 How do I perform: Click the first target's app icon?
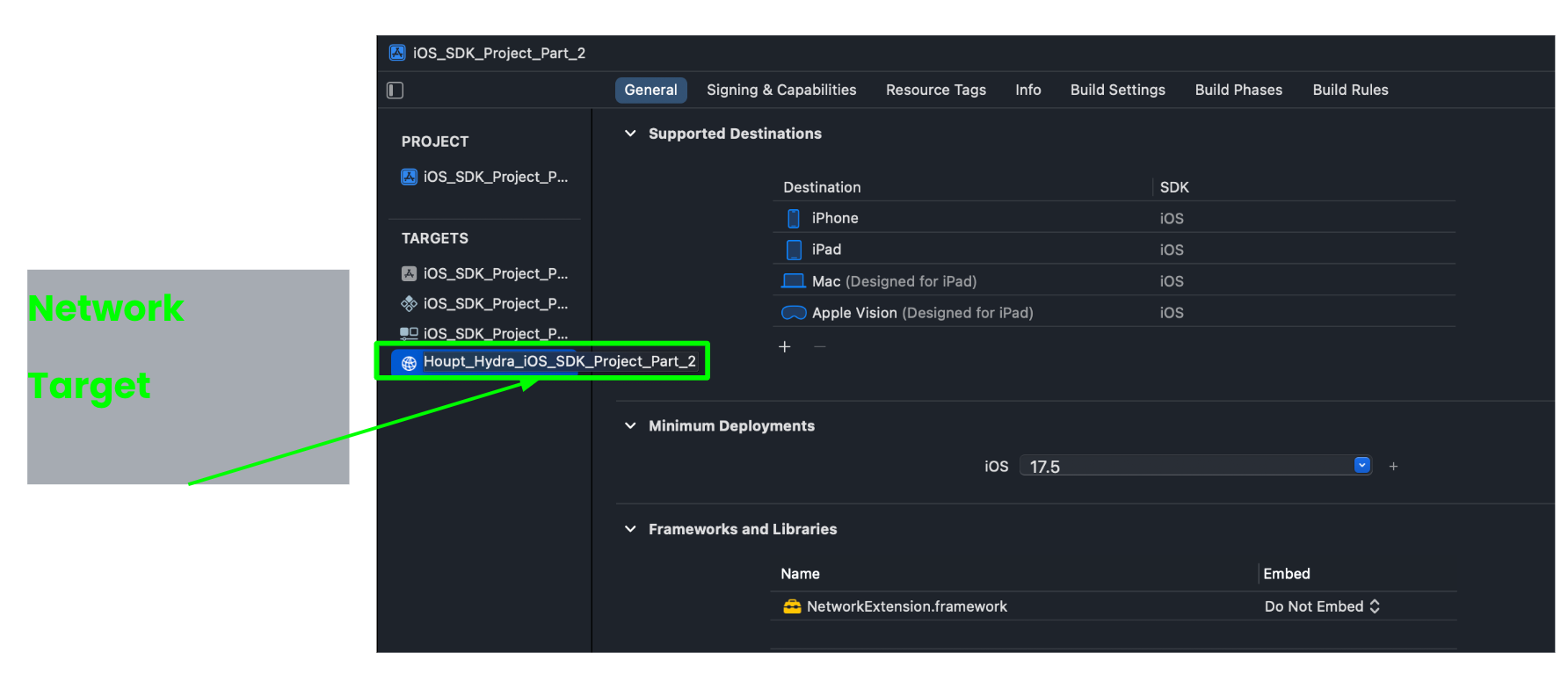[409, 273]
